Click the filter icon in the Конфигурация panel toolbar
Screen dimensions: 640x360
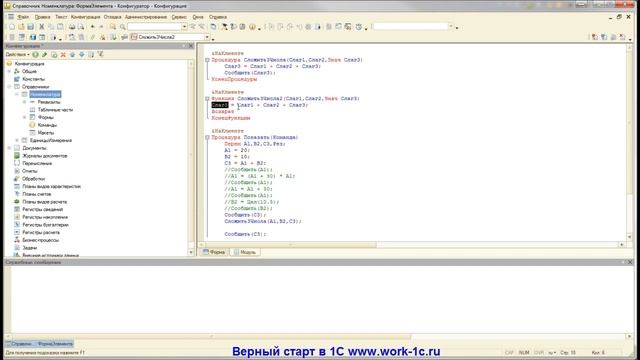tap(100, 54)
